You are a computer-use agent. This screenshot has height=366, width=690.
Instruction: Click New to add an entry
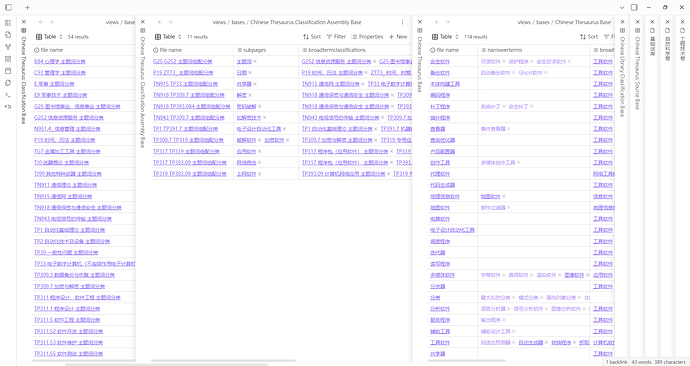398,37
